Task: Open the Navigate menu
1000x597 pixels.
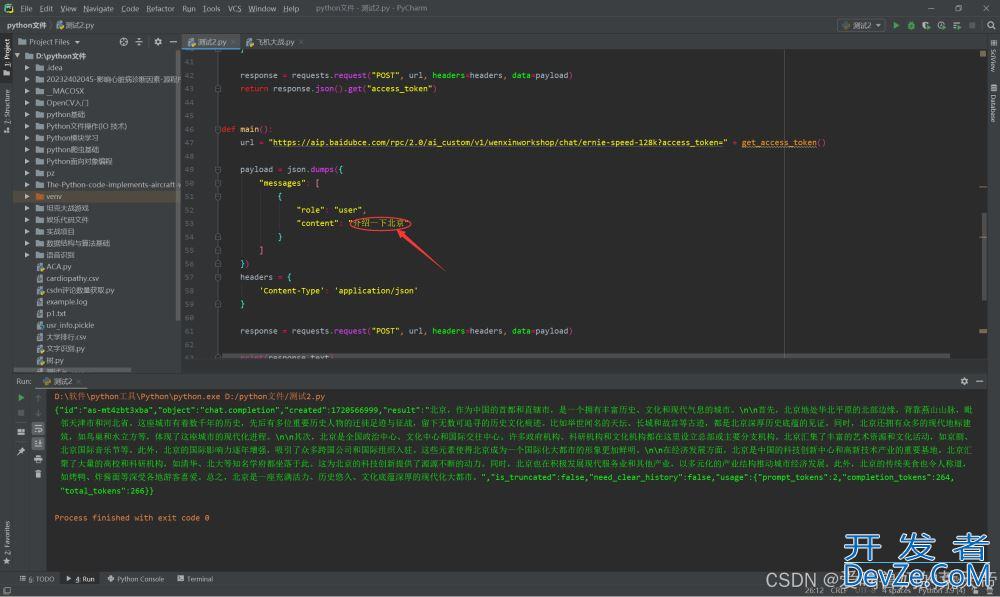Action: coord(98,8)
